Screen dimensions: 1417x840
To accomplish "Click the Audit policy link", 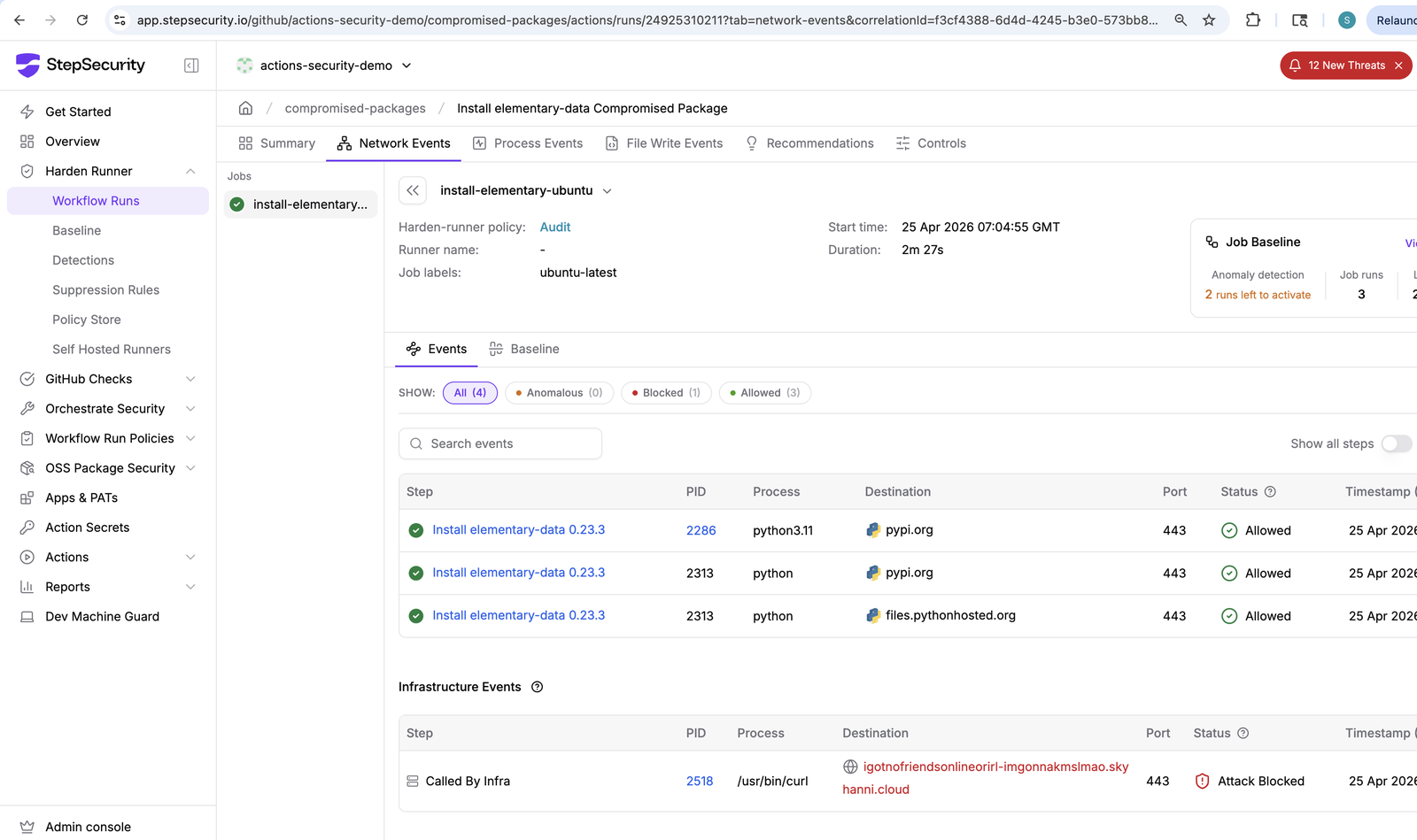I will pyautogui.click(x=555, y=227).
